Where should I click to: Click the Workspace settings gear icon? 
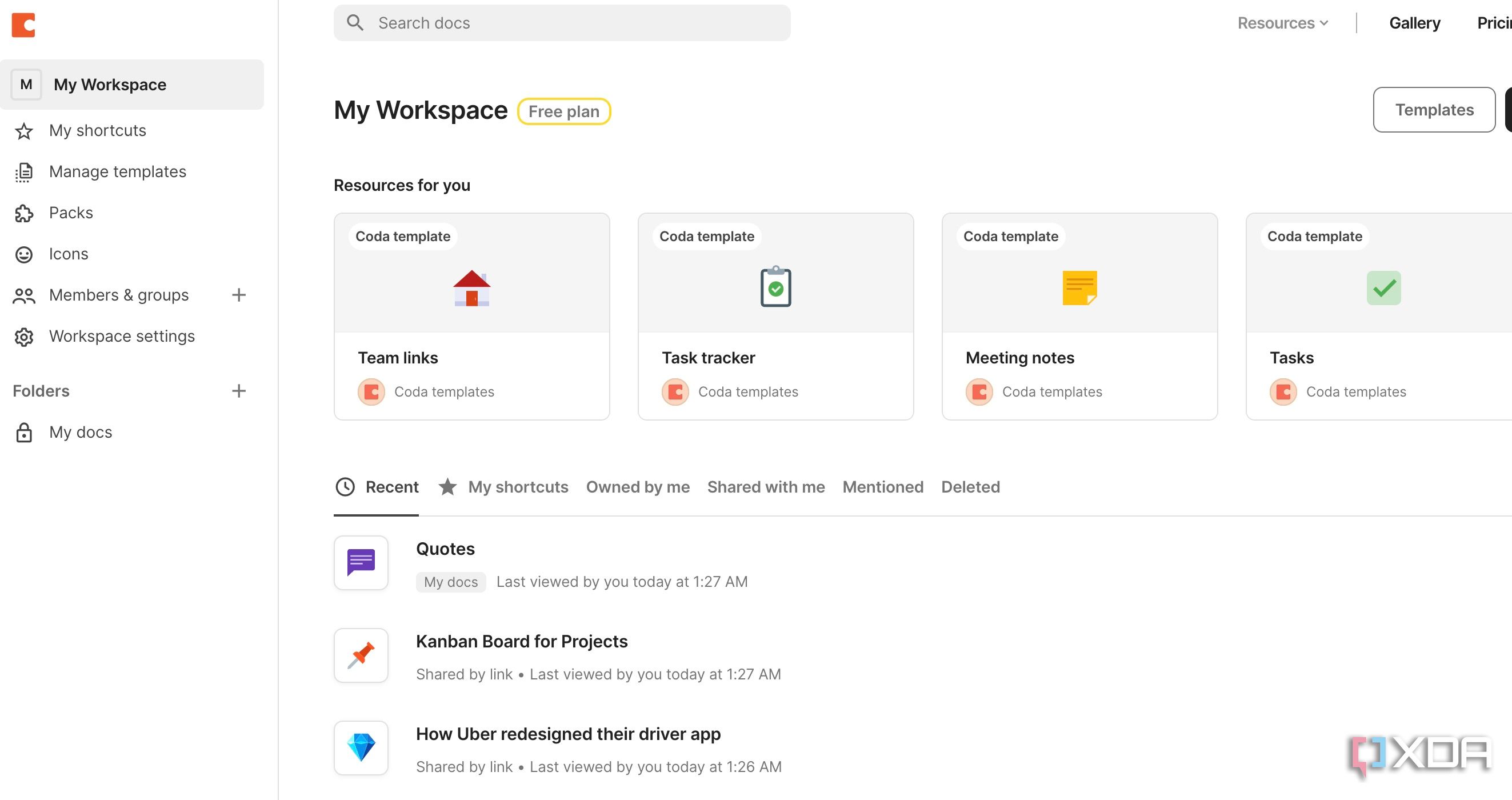[x=24, y=337]
